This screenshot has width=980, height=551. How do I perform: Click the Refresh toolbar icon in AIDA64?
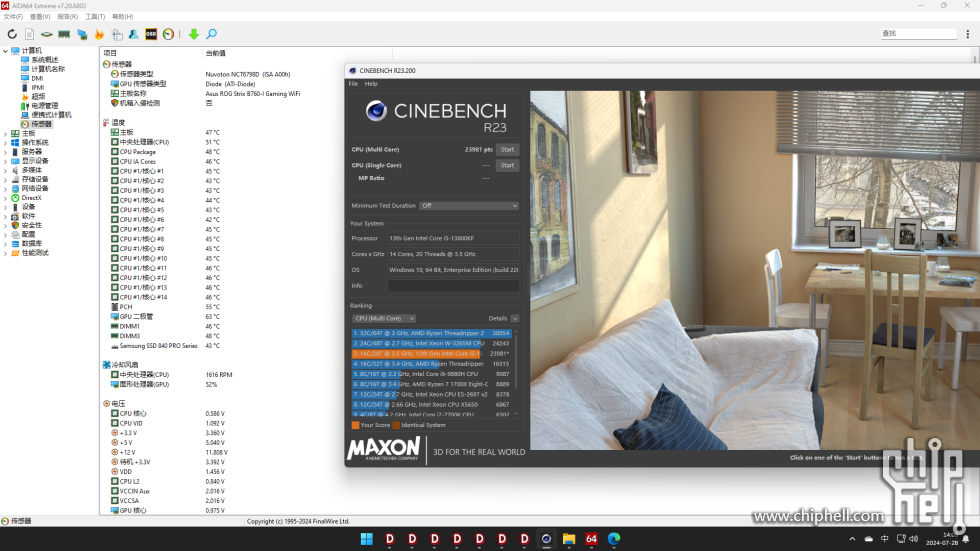(12, 34)
